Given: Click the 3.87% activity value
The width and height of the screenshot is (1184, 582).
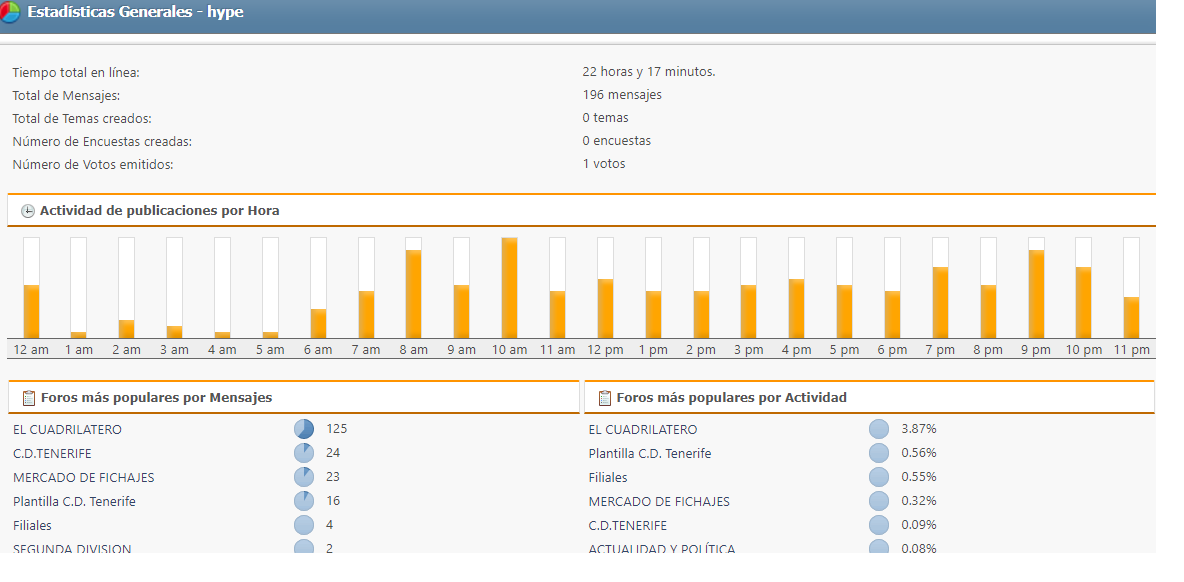Looking at the screenshot, I should click(919, 429).
